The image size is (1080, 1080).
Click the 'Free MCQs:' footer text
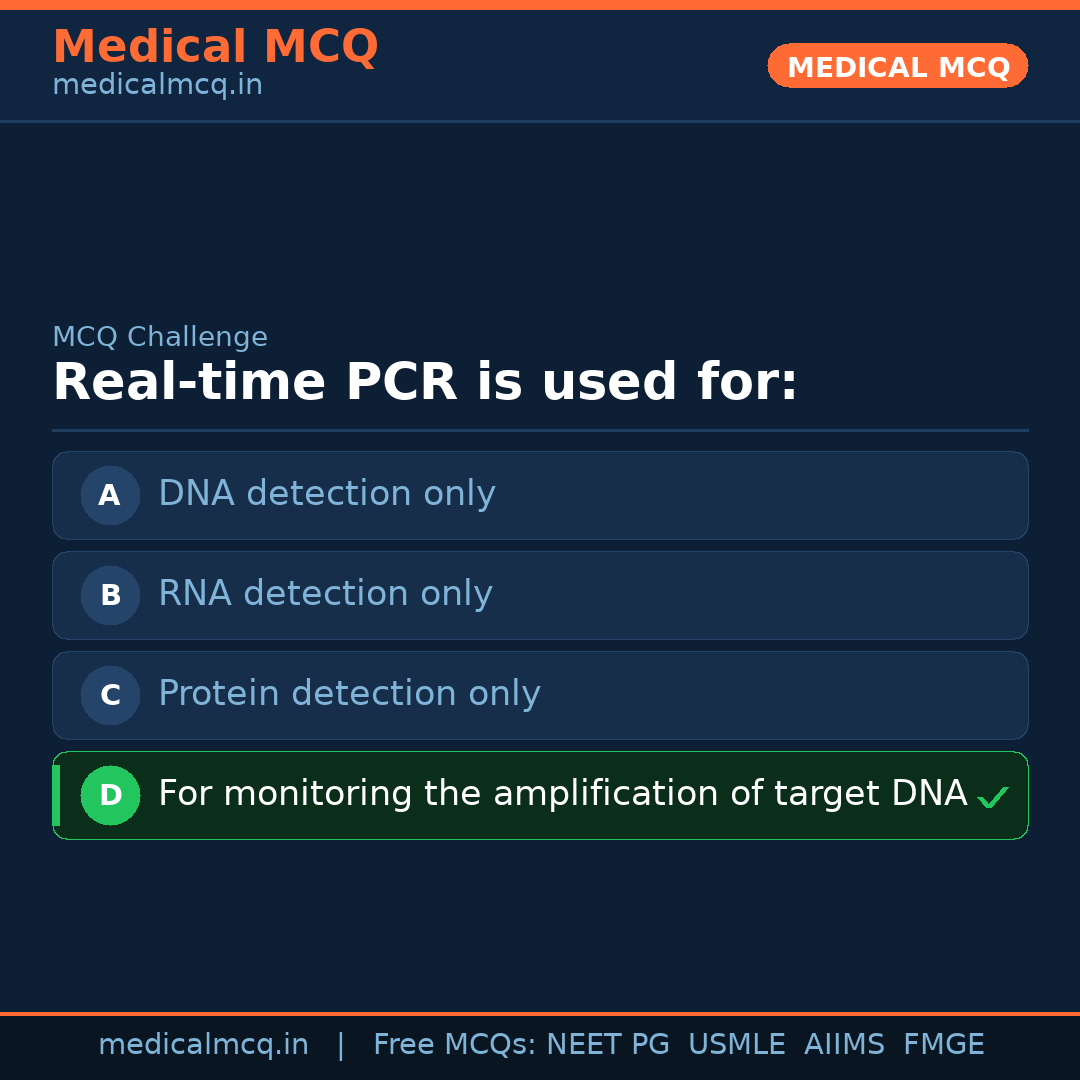455,1045
